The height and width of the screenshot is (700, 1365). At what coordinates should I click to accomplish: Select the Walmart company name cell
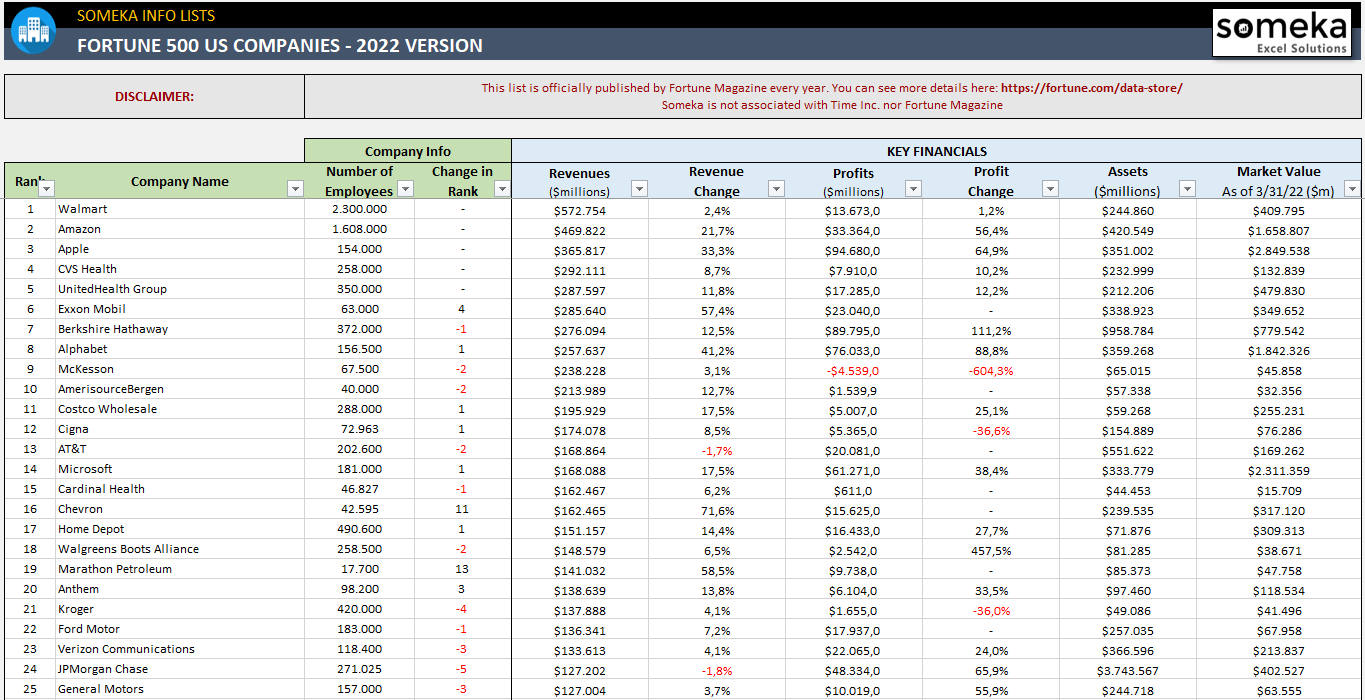click(85, 209)
